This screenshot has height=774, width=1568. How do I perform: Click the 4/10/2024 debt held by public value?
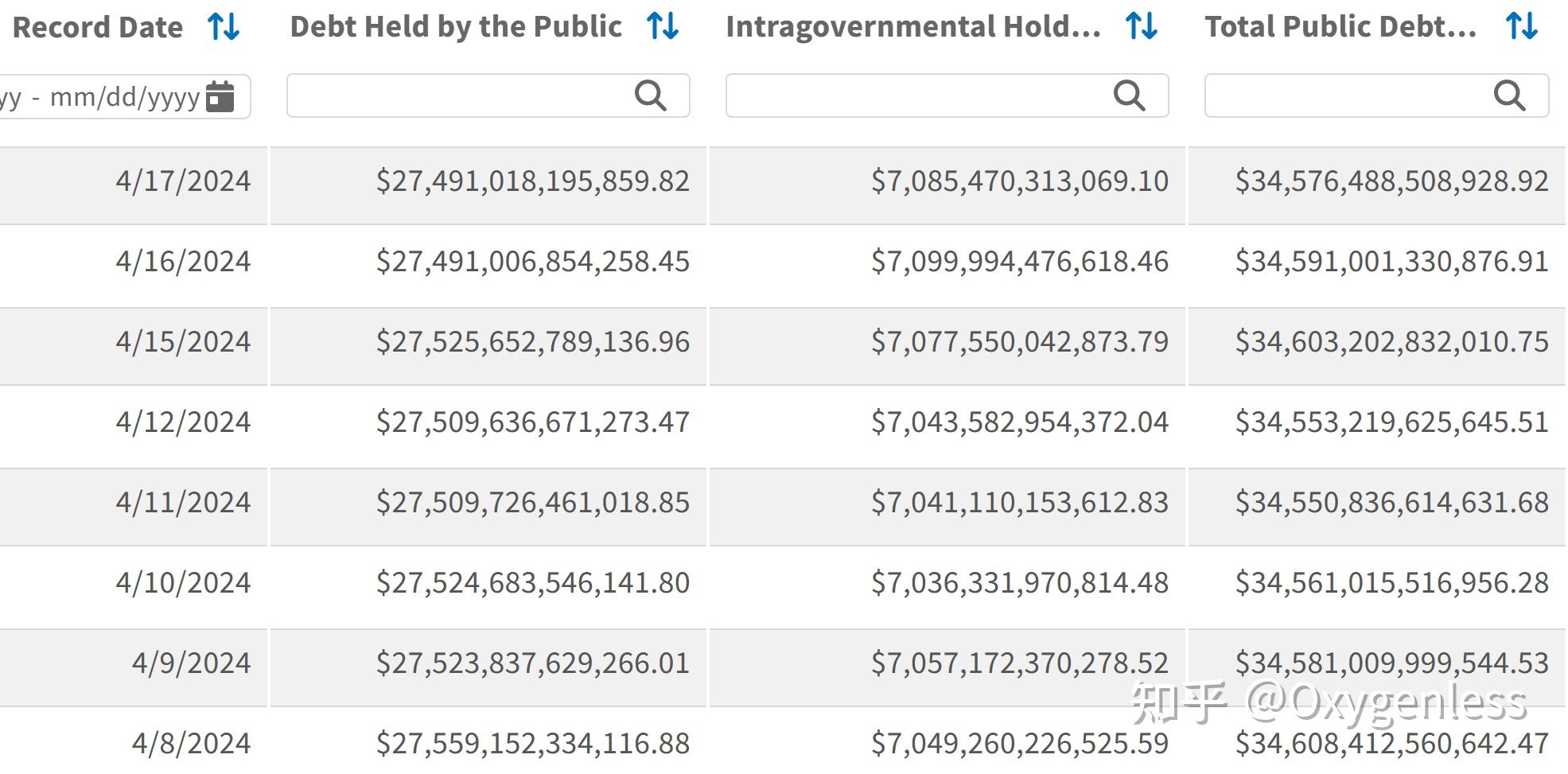point(533,583)
